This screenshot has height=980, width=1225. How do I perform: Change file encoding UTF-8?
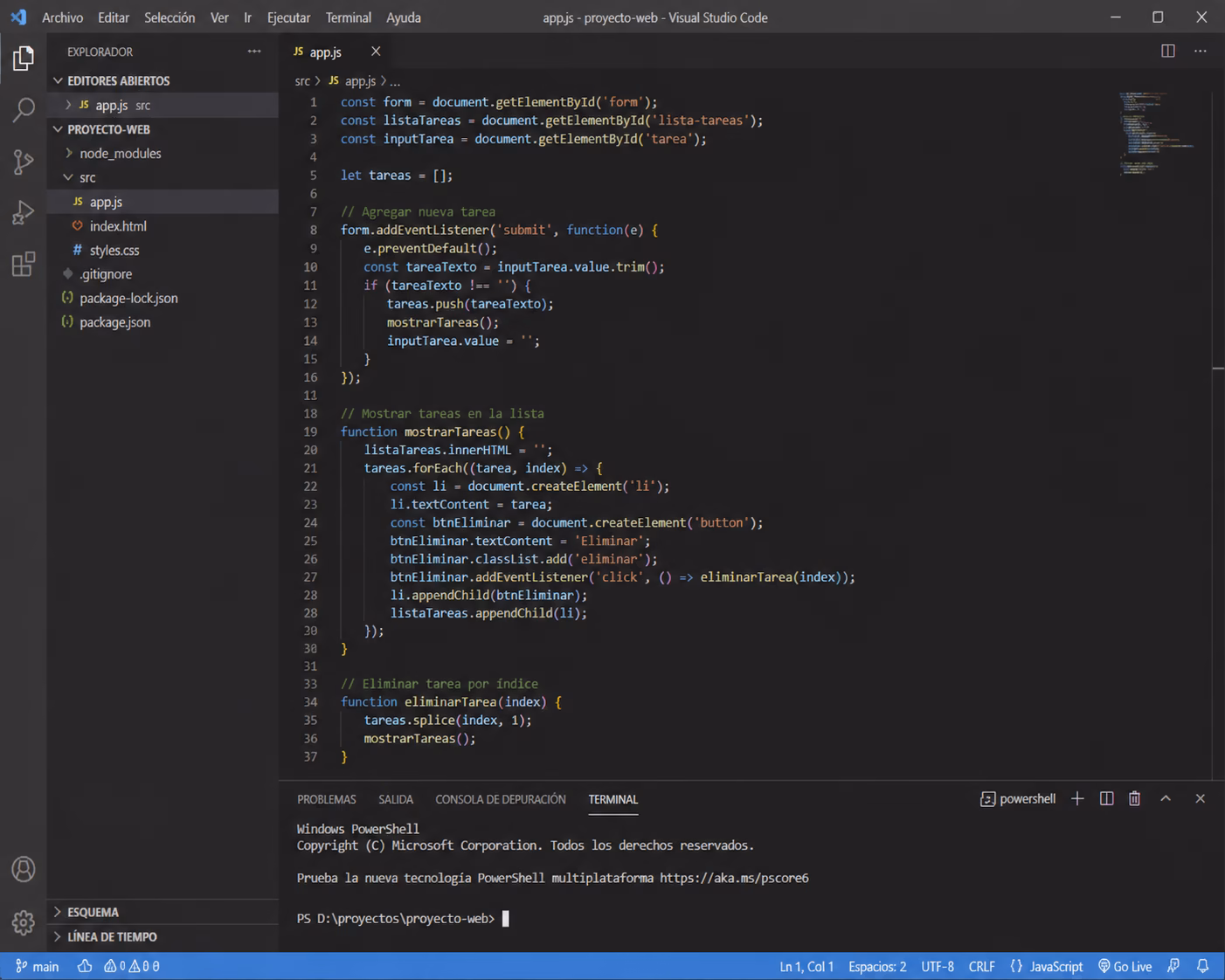coord(938,966)
